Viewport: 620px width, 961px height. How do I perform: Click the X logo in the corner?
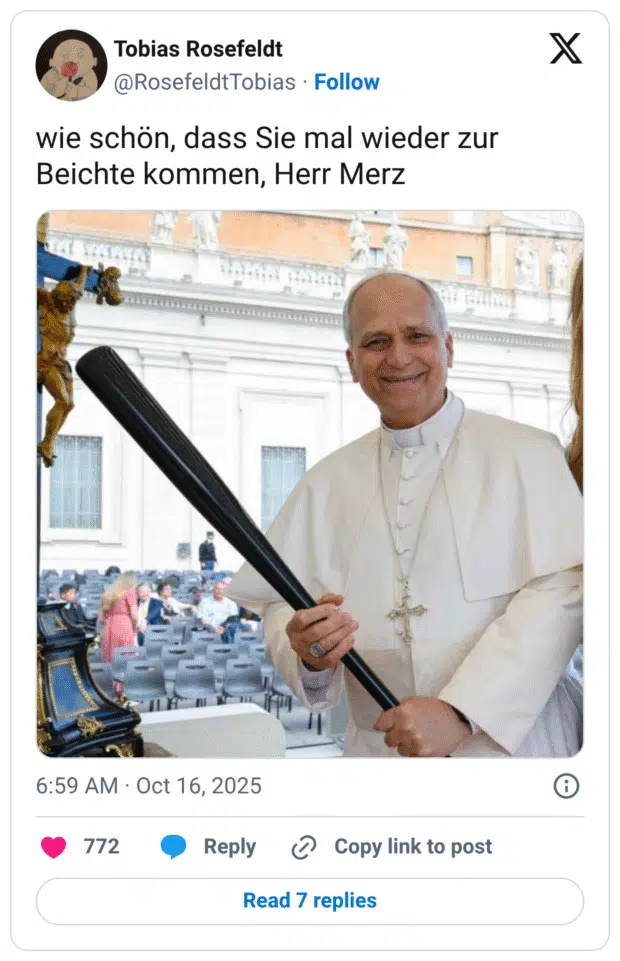tap(565, 48)
